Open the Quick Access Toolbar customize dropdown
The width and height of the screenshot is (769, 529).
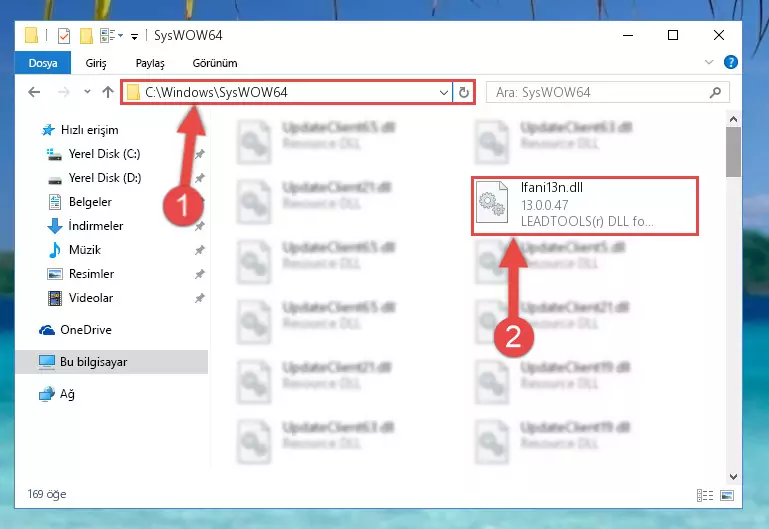click(x=134, y=36)
